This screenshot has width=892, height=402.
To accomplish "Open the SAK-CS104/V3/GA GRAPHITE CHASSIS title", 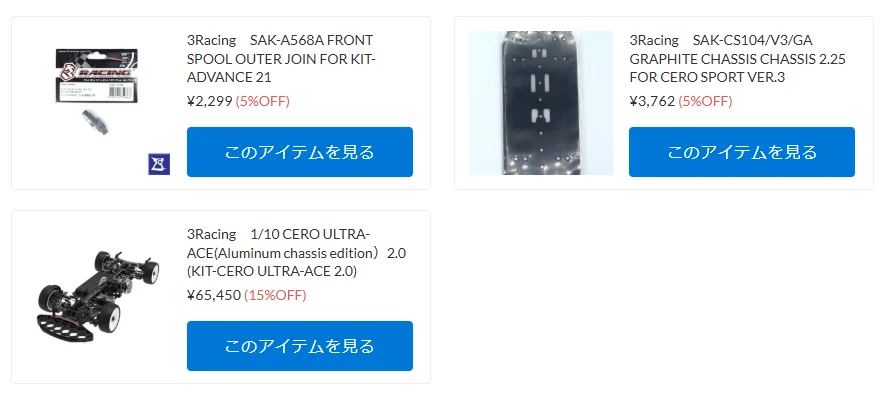I will pos(737,59).
